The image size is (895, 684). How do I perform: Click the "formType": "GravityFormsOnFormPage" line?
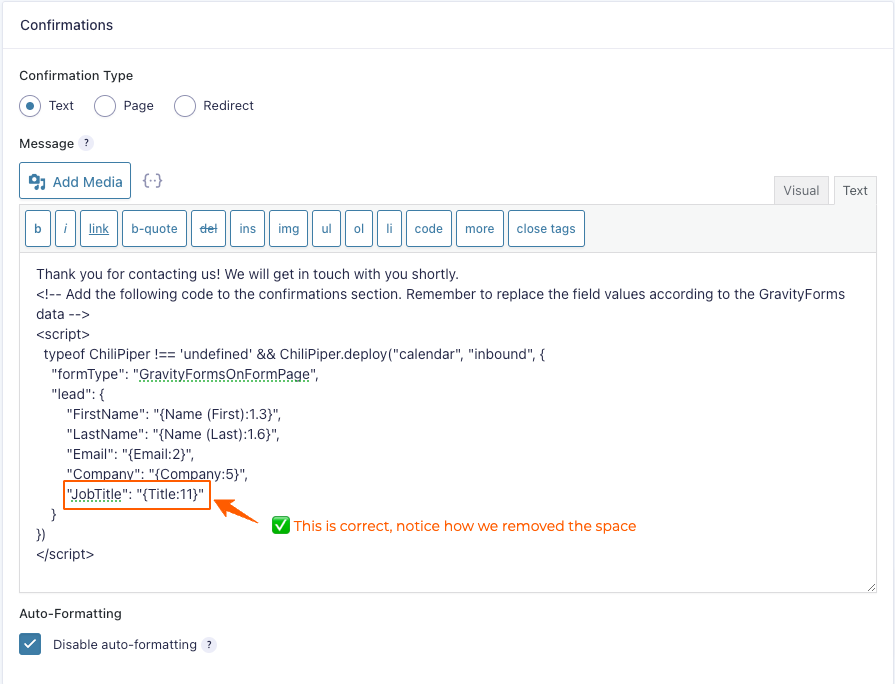point(185,374)
